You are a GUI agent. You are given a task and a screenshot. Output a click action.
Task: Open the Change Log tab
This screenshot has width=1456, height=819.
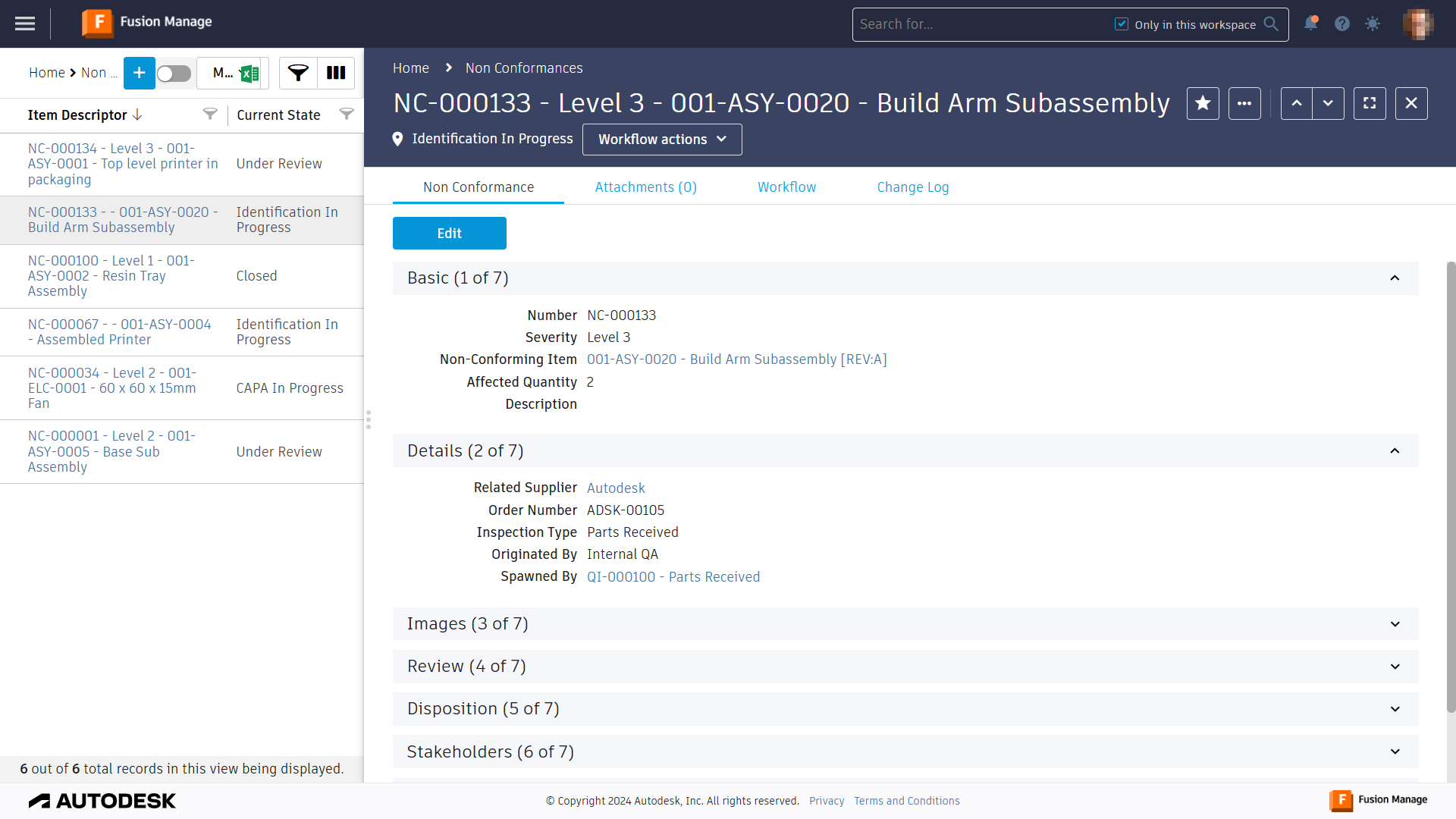pos(912,187)
